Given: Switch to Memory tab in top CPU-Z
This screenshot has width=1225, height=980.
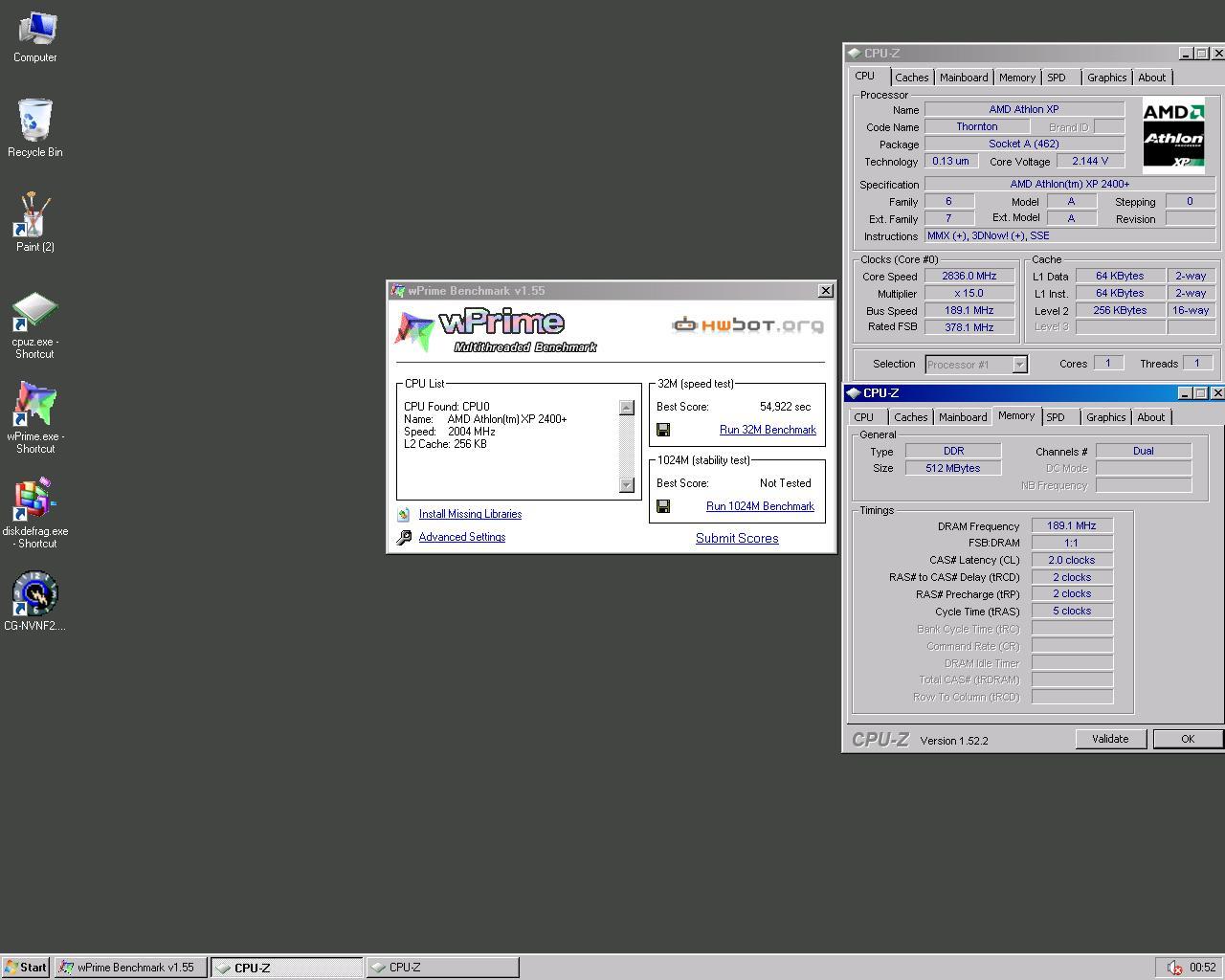Looking at the screenshot, I should point(1017,78).
